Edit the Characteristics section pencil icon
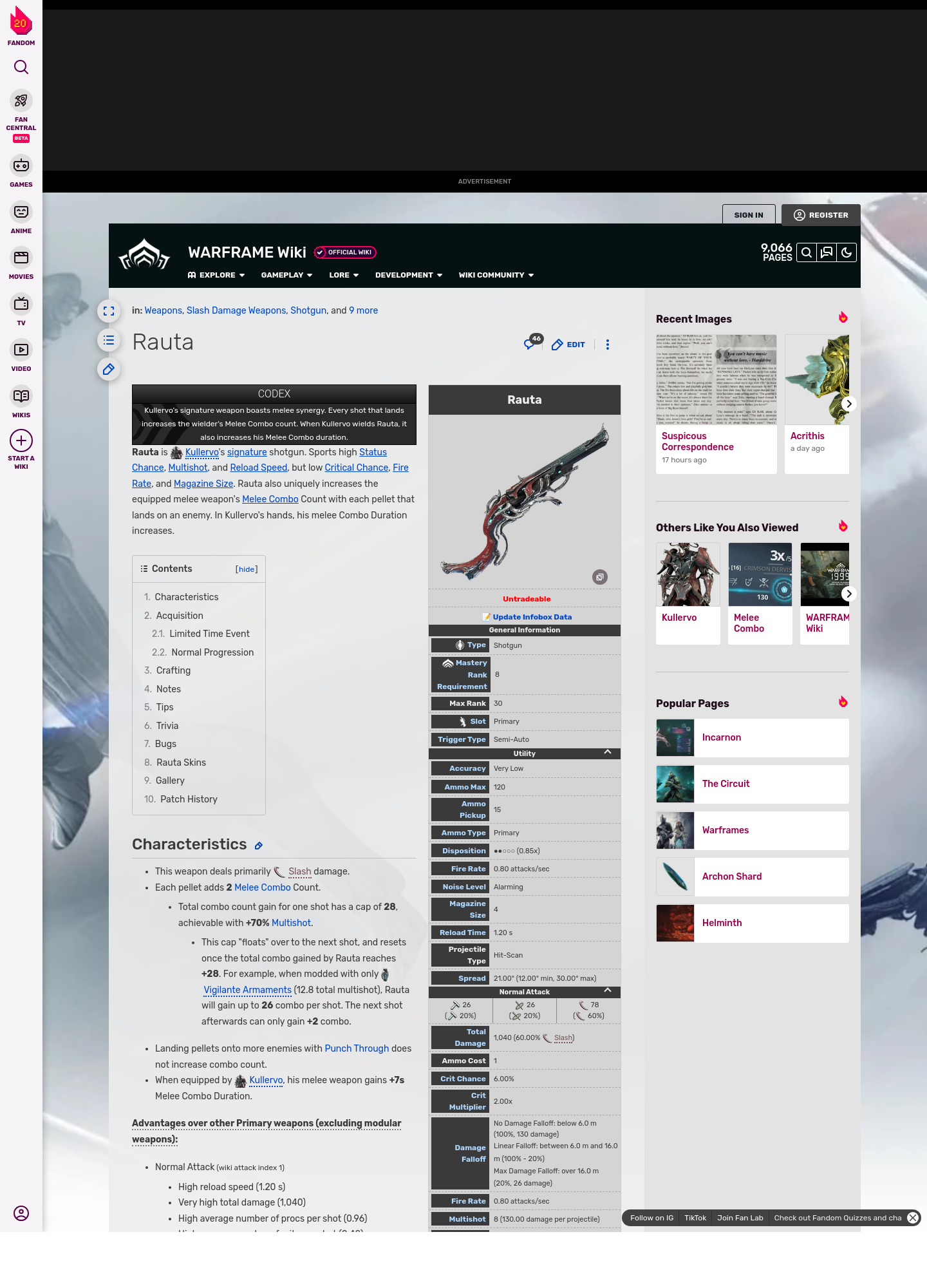This screenshot has width=927, height=1288. pyautogui.click(x=259, y=846)
